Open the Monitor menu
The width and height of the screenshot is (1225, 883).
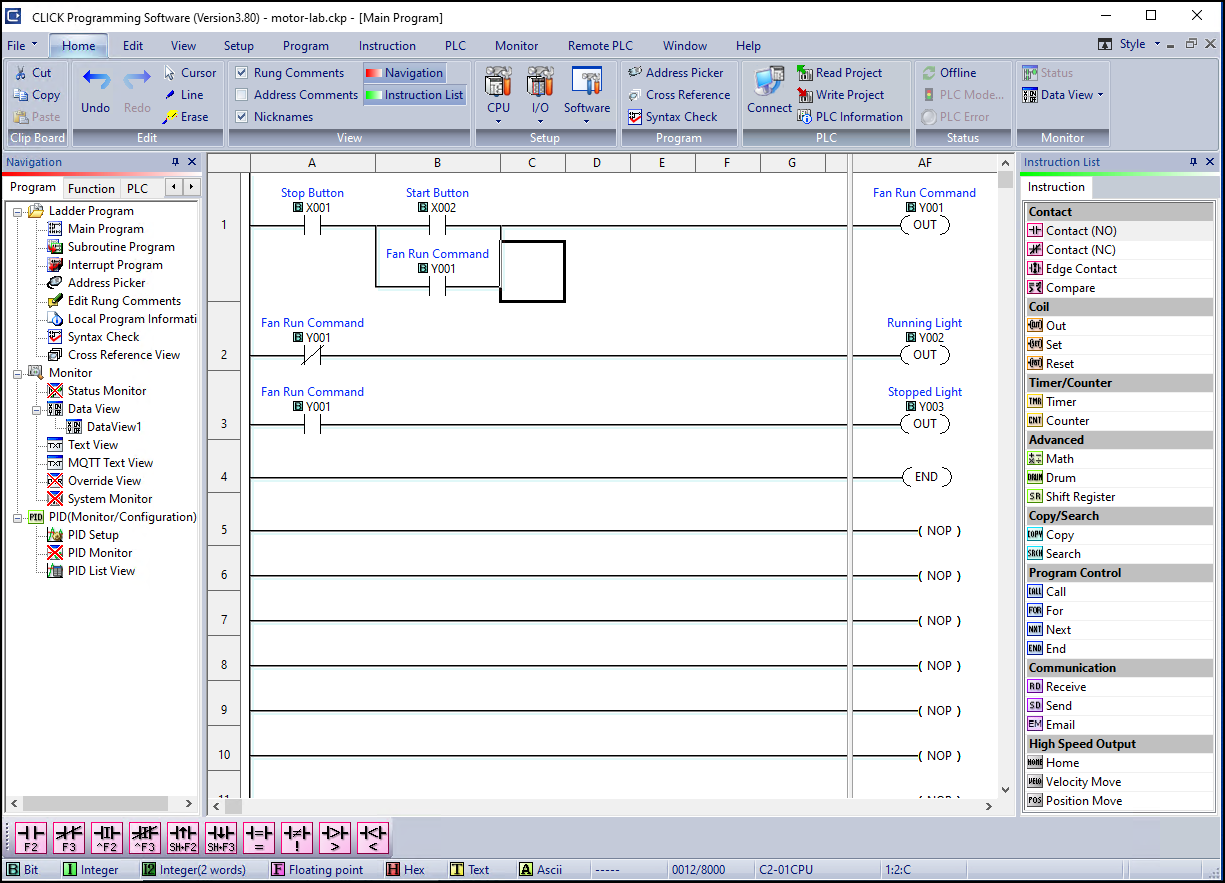point(516,45)
